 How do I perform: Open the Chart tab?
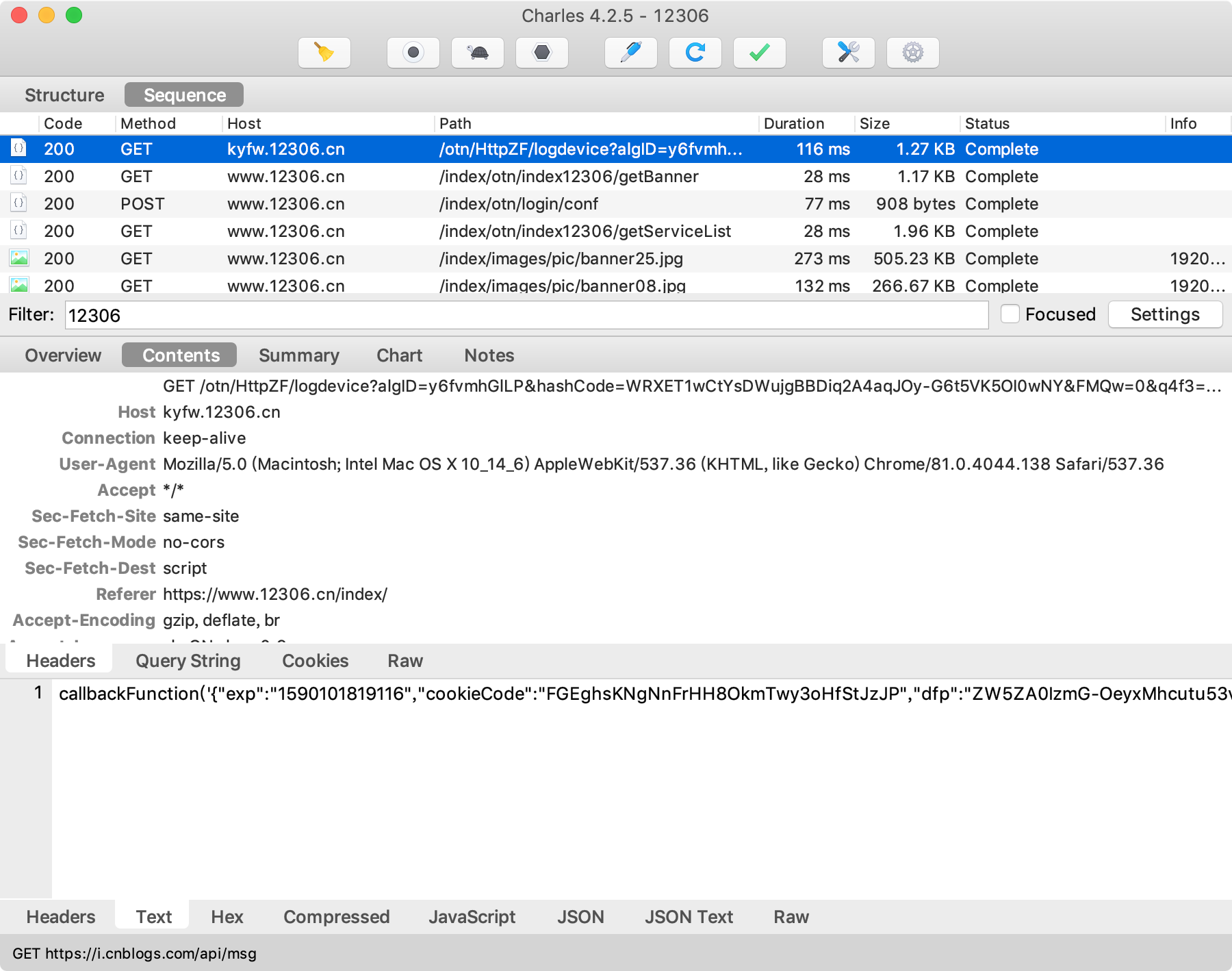tap(400, 355)
